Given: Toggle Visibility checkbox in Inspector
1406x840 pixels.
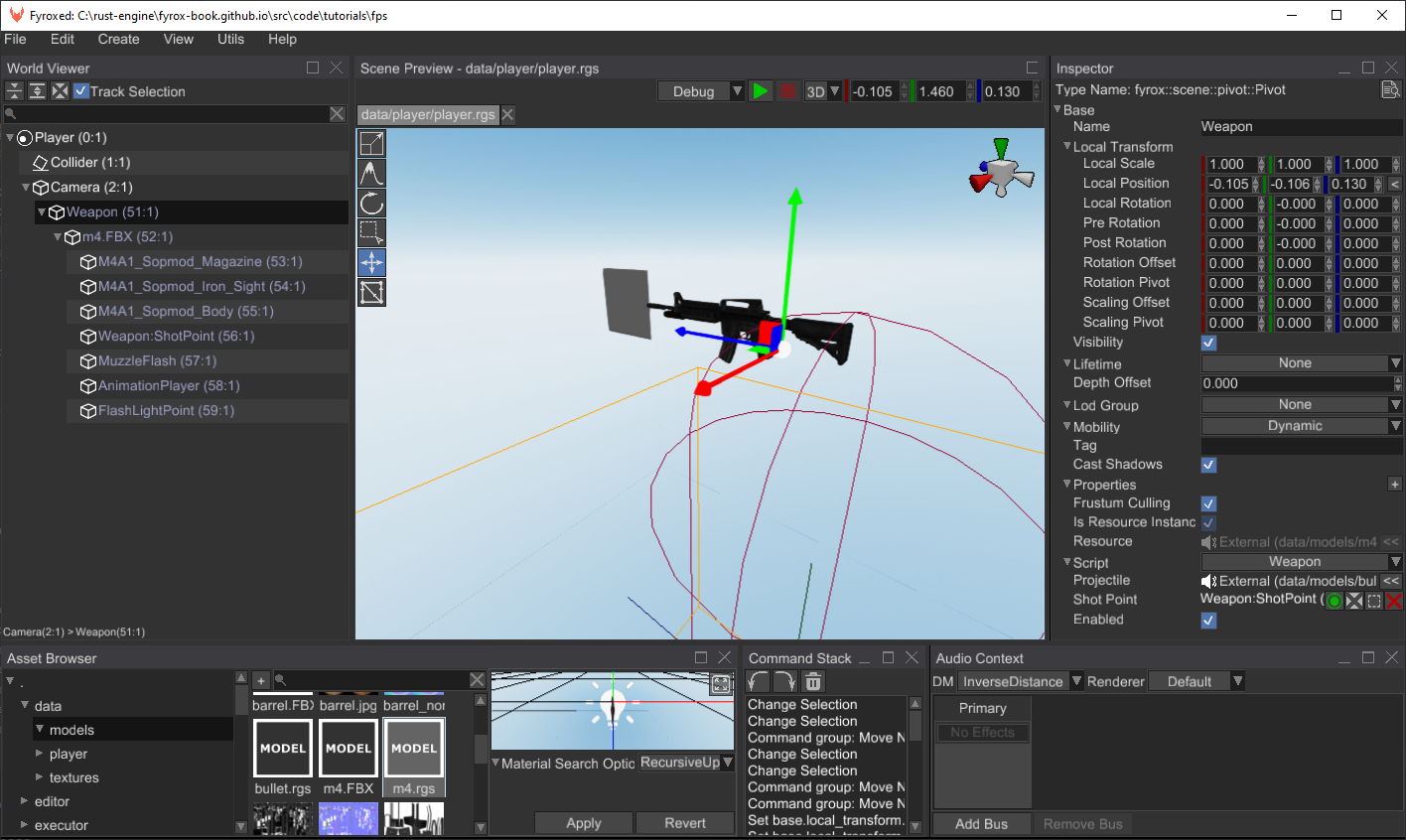Looking at the screenshot, I should click(1208, 343).
